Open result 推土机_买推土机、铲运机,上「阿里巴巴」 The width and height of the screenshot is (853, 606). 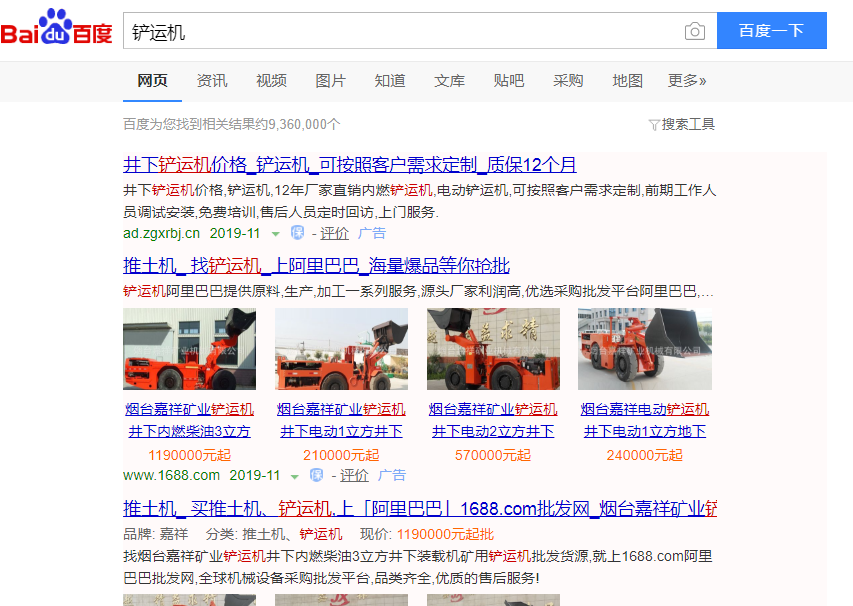420,509
